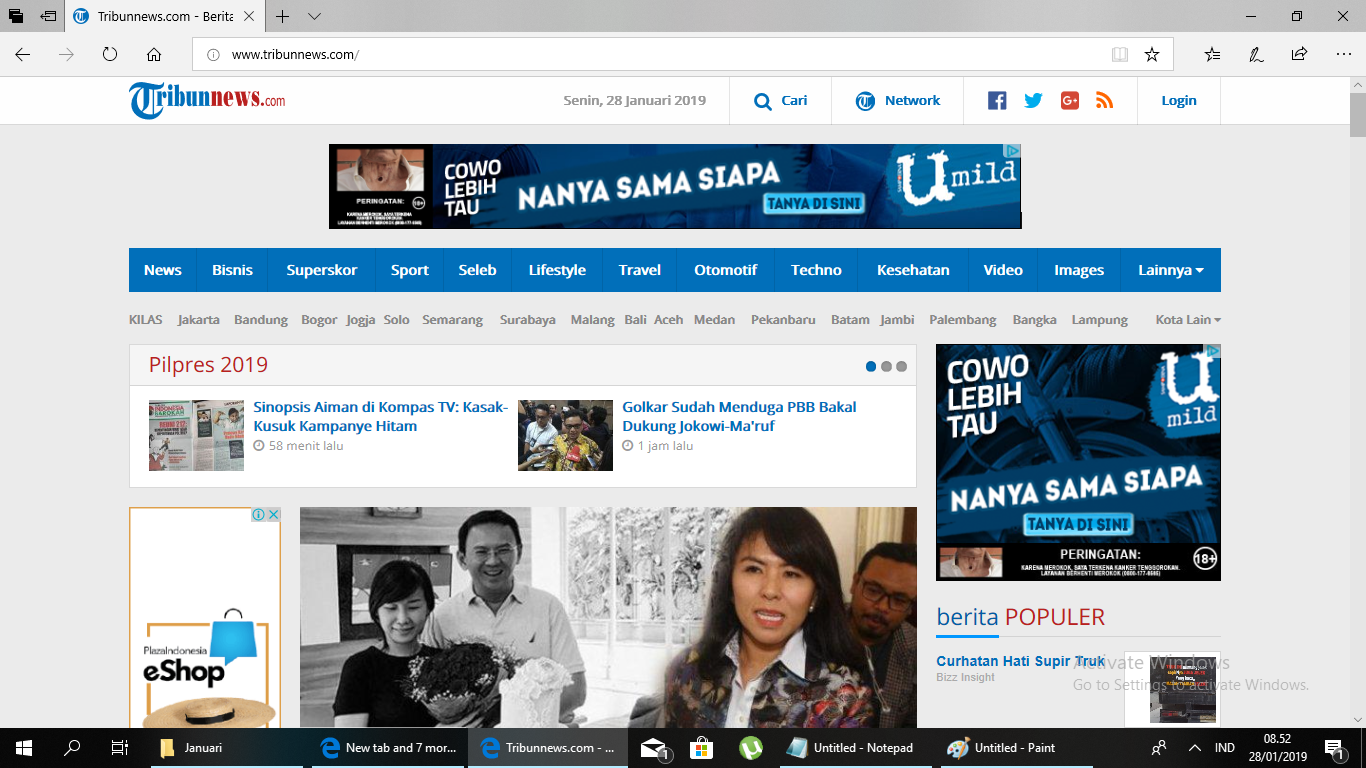Open Reading view book icon
1366x768 pixels.
tap(1120, 54)
